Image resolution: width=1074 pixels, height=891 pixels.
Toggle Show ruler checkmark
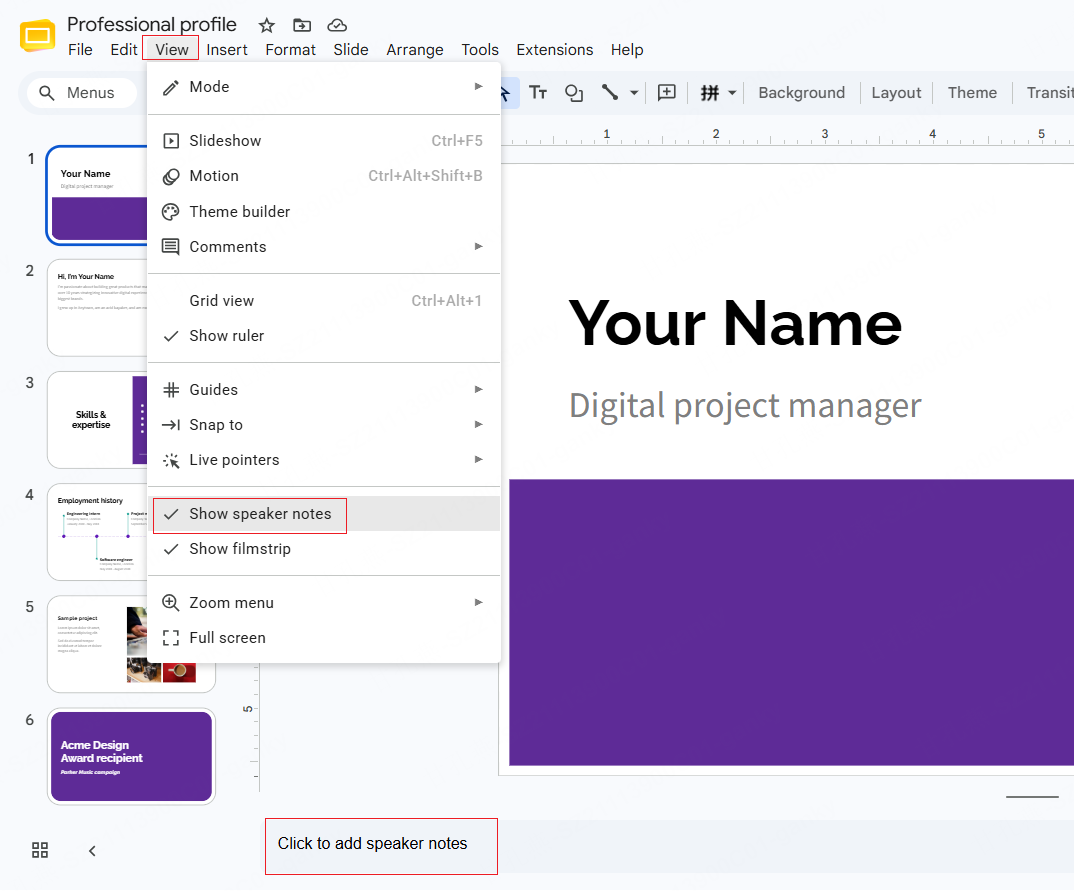(x=323, y=336)
